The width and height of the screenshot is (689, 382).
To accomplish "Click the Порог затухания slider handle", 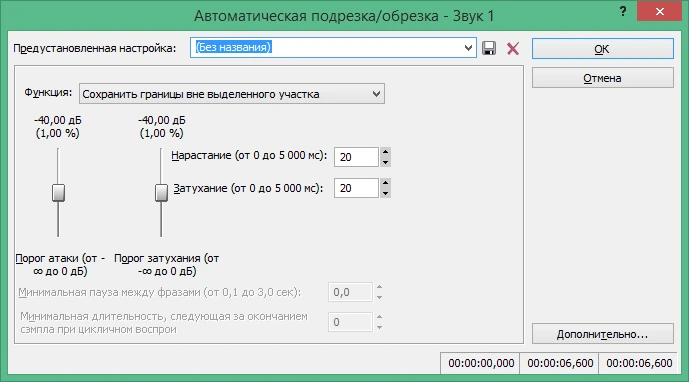I will coord(161,192).
